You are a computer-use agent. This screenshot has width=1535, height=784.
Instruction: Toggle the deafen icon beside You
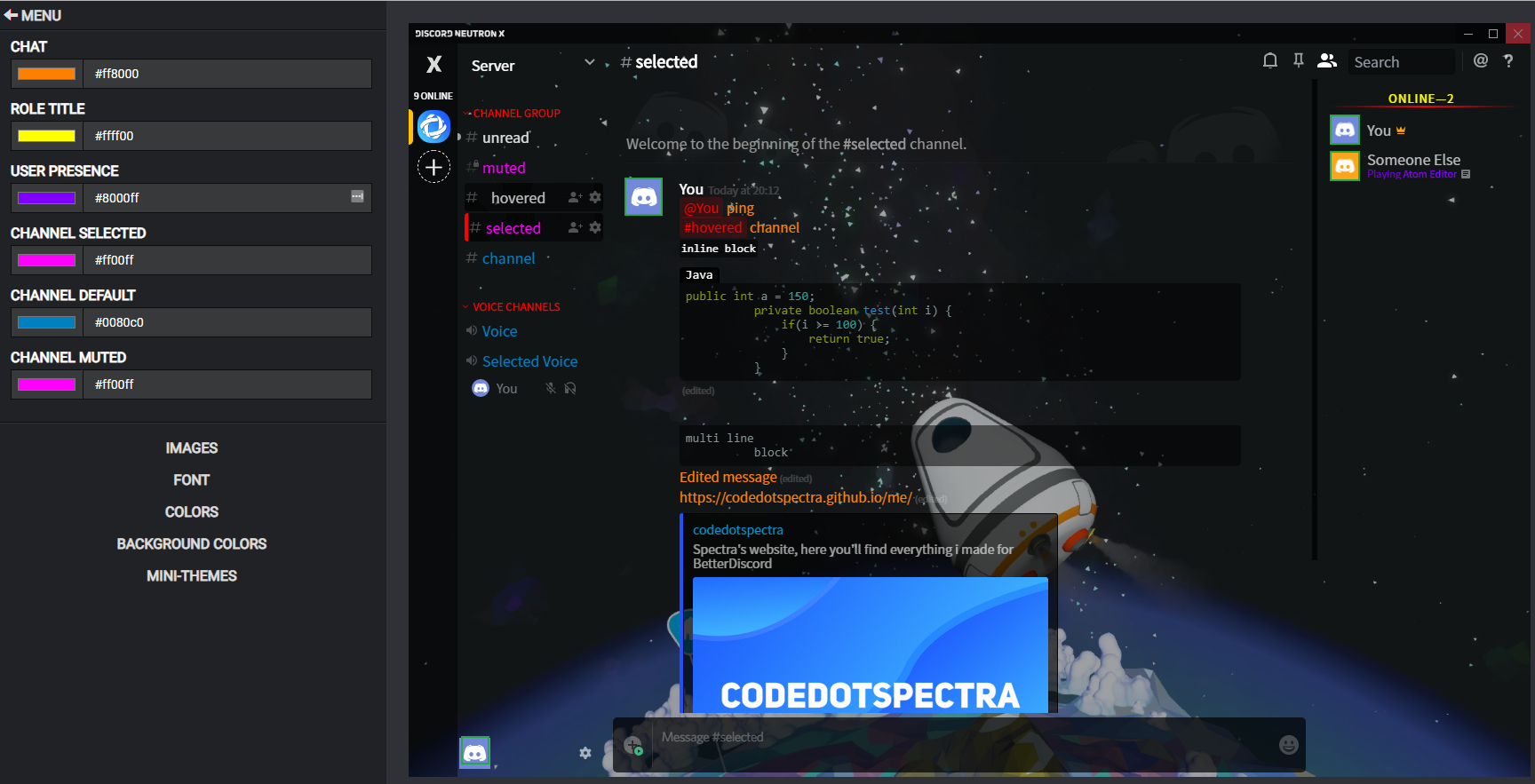point(570,388)
